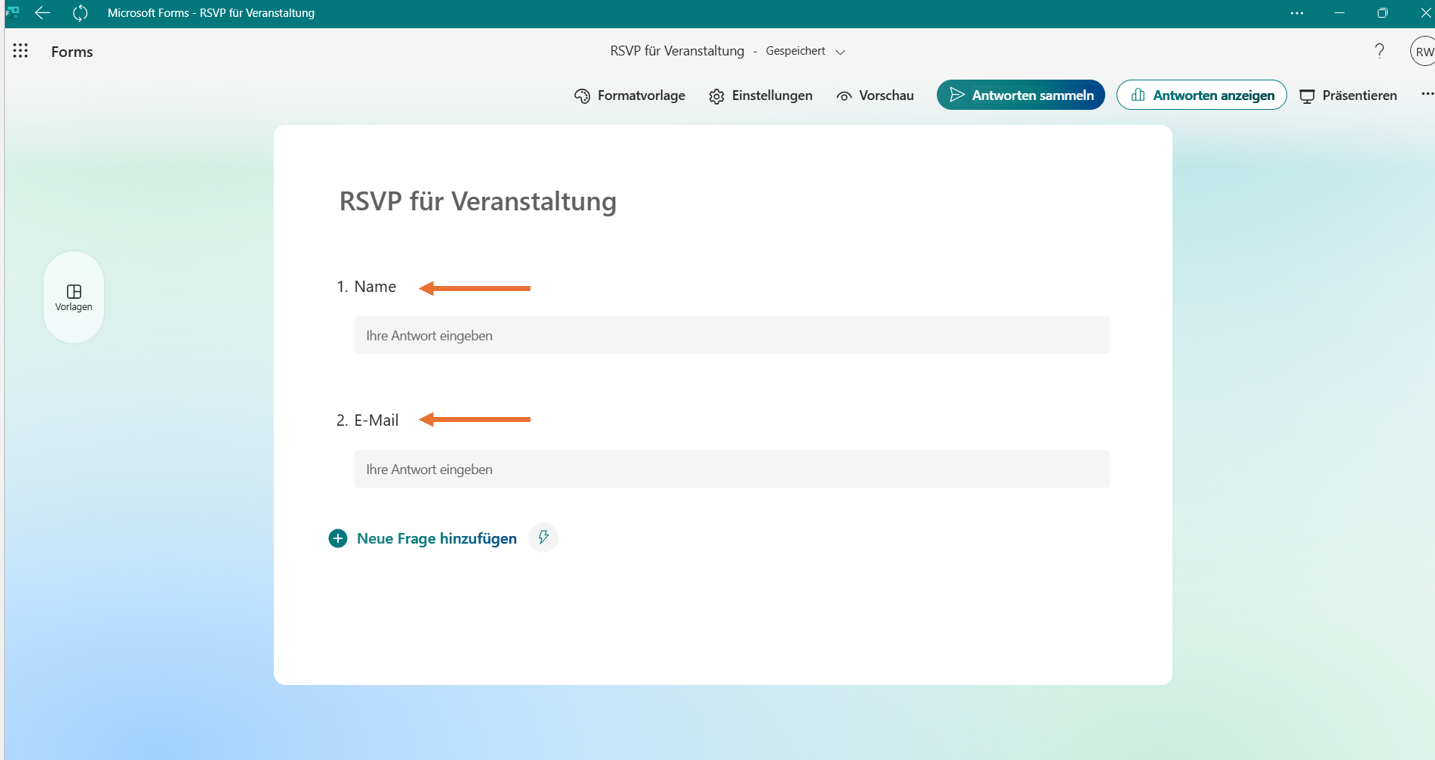Click the back arrow in title bar
Image resolution: width=1435 pixels, height=760 pixels.
click(x=43, y=13)
